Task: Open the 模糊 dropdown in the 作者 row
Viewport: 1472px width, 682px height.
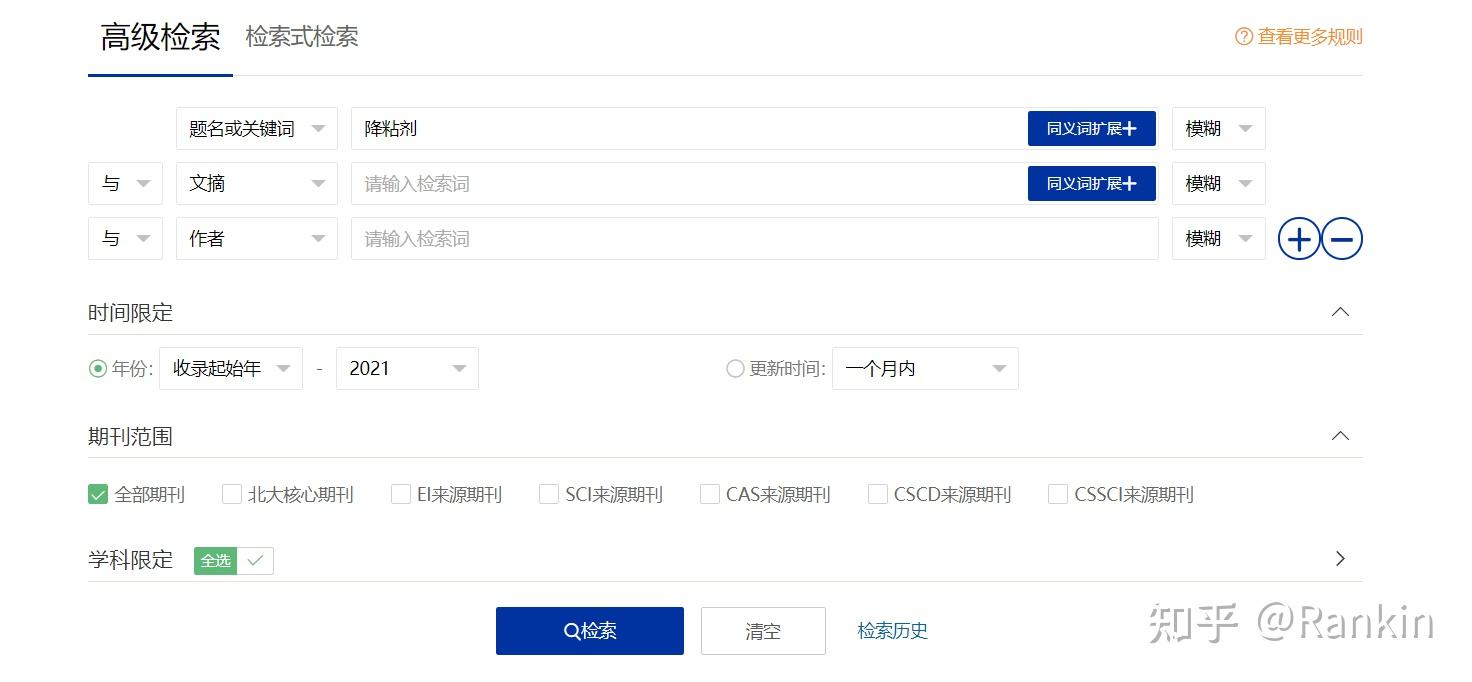Action: 1219,239
